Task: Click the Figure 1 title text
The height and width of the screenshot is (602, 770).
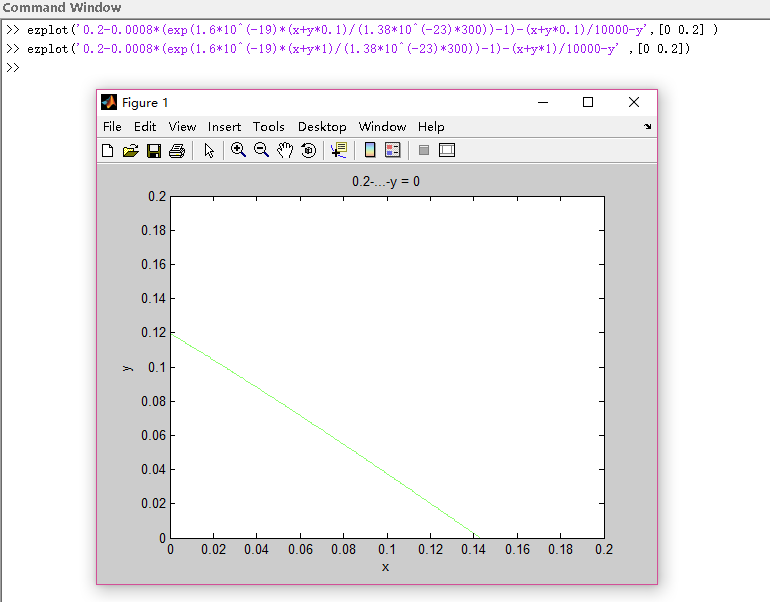Action: [145, 103]
